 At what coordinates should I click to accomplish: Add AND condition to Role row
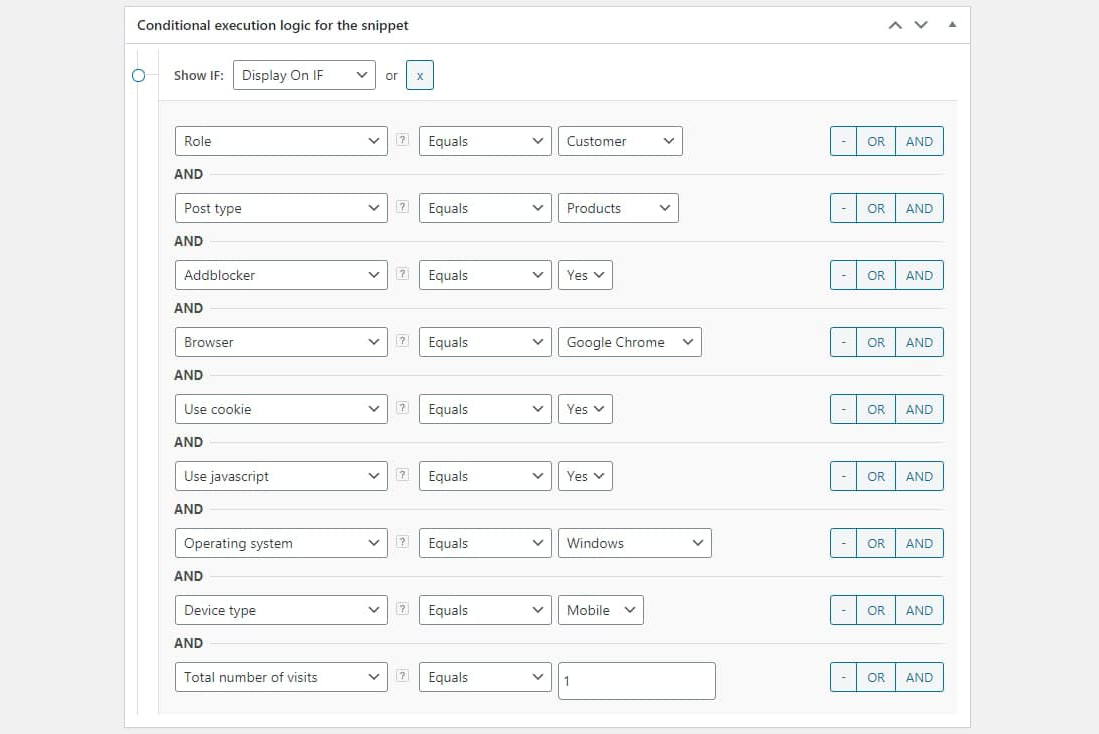click(919, 141)
